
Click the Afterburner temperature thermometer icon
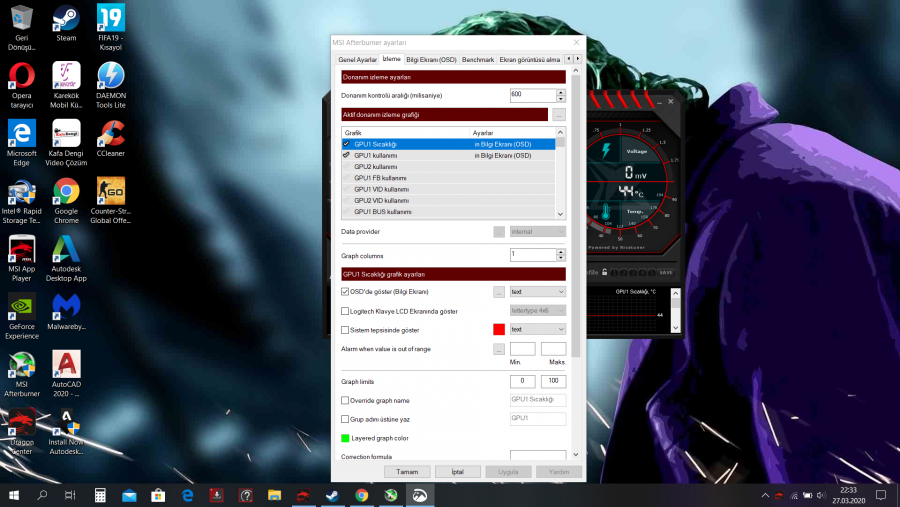[x=606, y=212]
